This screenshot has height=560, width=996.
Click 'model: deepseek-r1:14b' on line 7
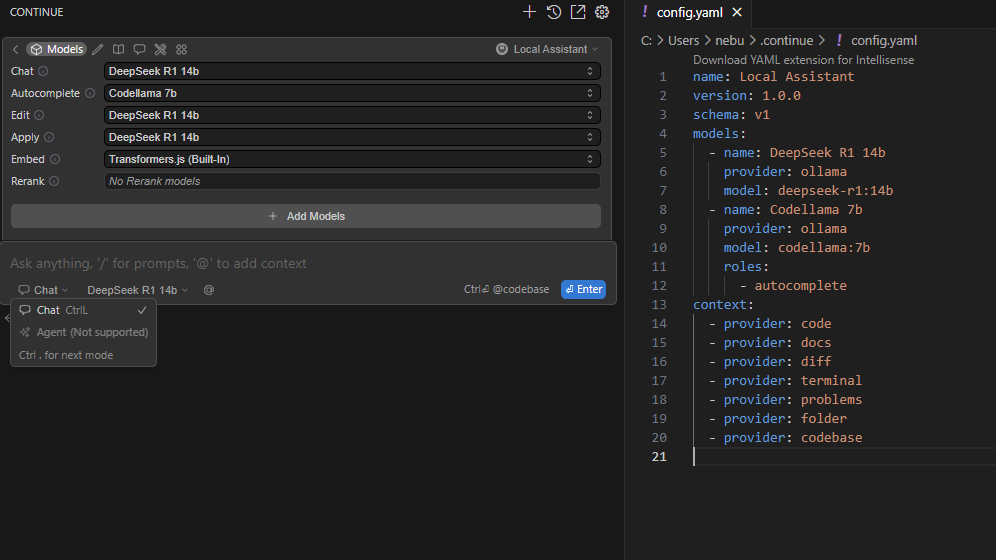pyautogui.click(x=808, y=190)
